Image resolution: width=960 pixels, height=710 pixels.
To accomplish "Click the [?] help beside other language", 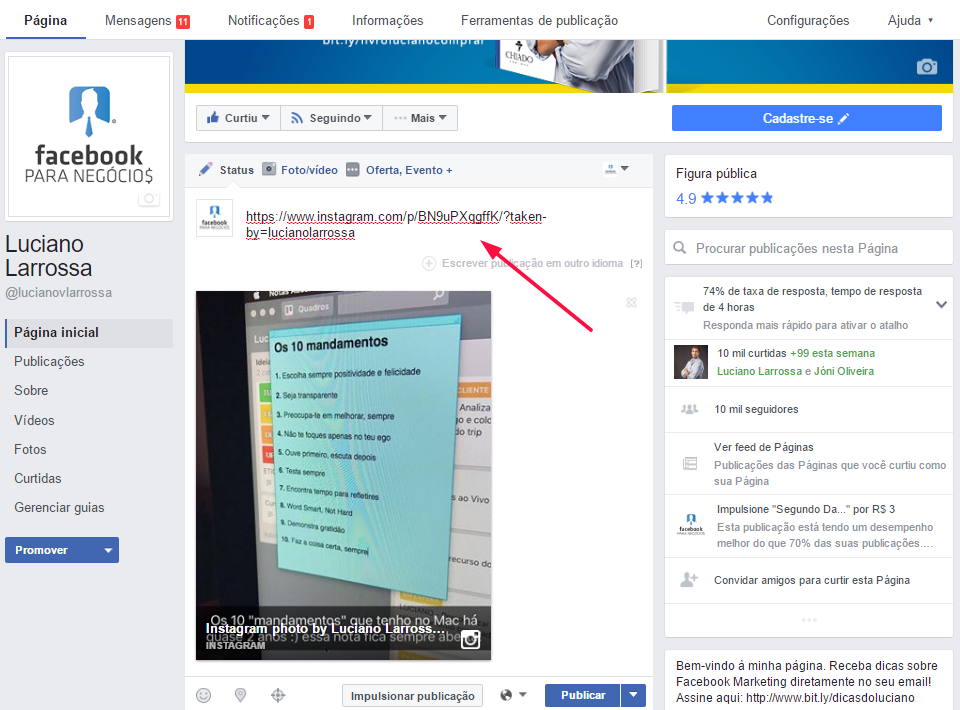I will pos(637,263).
